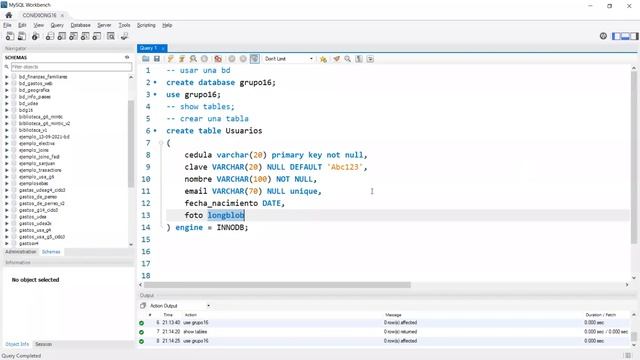Viewport: 640px width, 360px height.
Task: Create a new stored procedure icon
Action: [x=85, y=36]
